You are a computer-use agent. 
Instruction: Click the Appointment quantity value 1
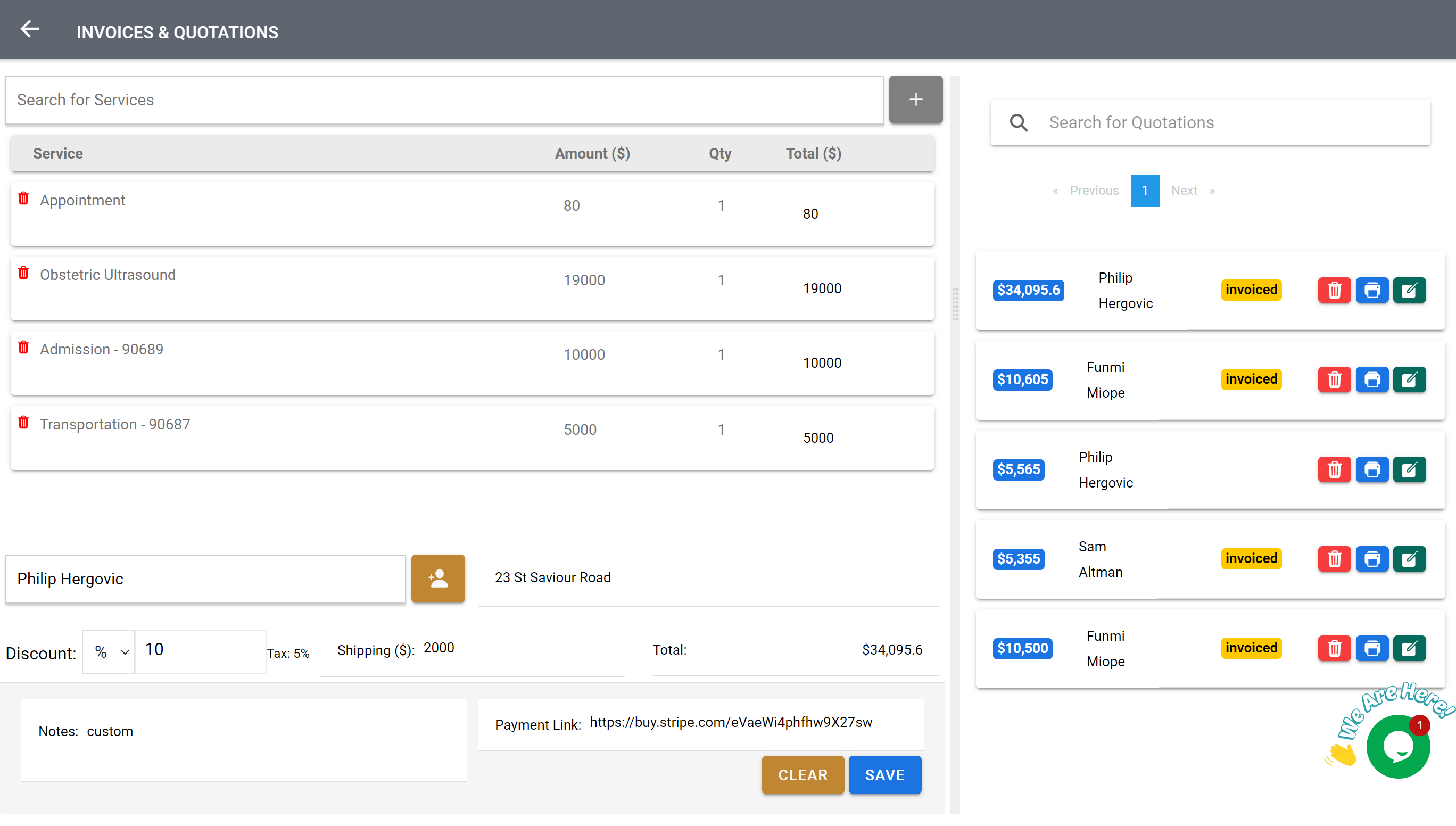pyautogui.click(x=721, y=206)
